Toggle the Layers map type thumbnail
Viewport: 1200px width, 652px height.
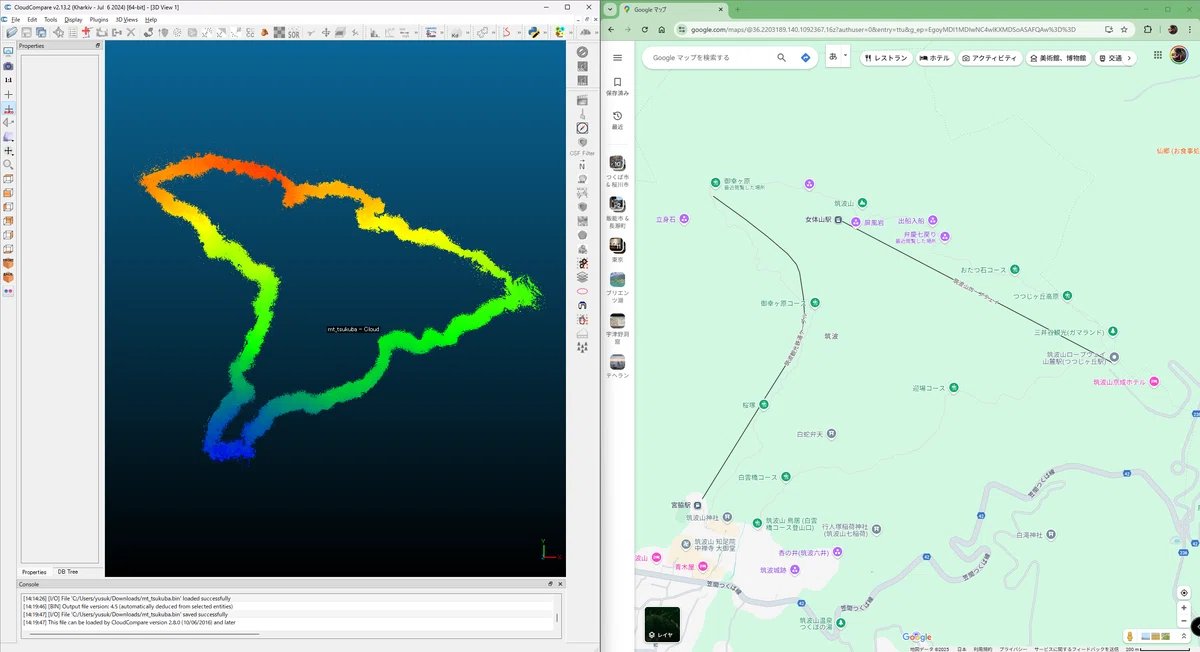pos(662,624)
